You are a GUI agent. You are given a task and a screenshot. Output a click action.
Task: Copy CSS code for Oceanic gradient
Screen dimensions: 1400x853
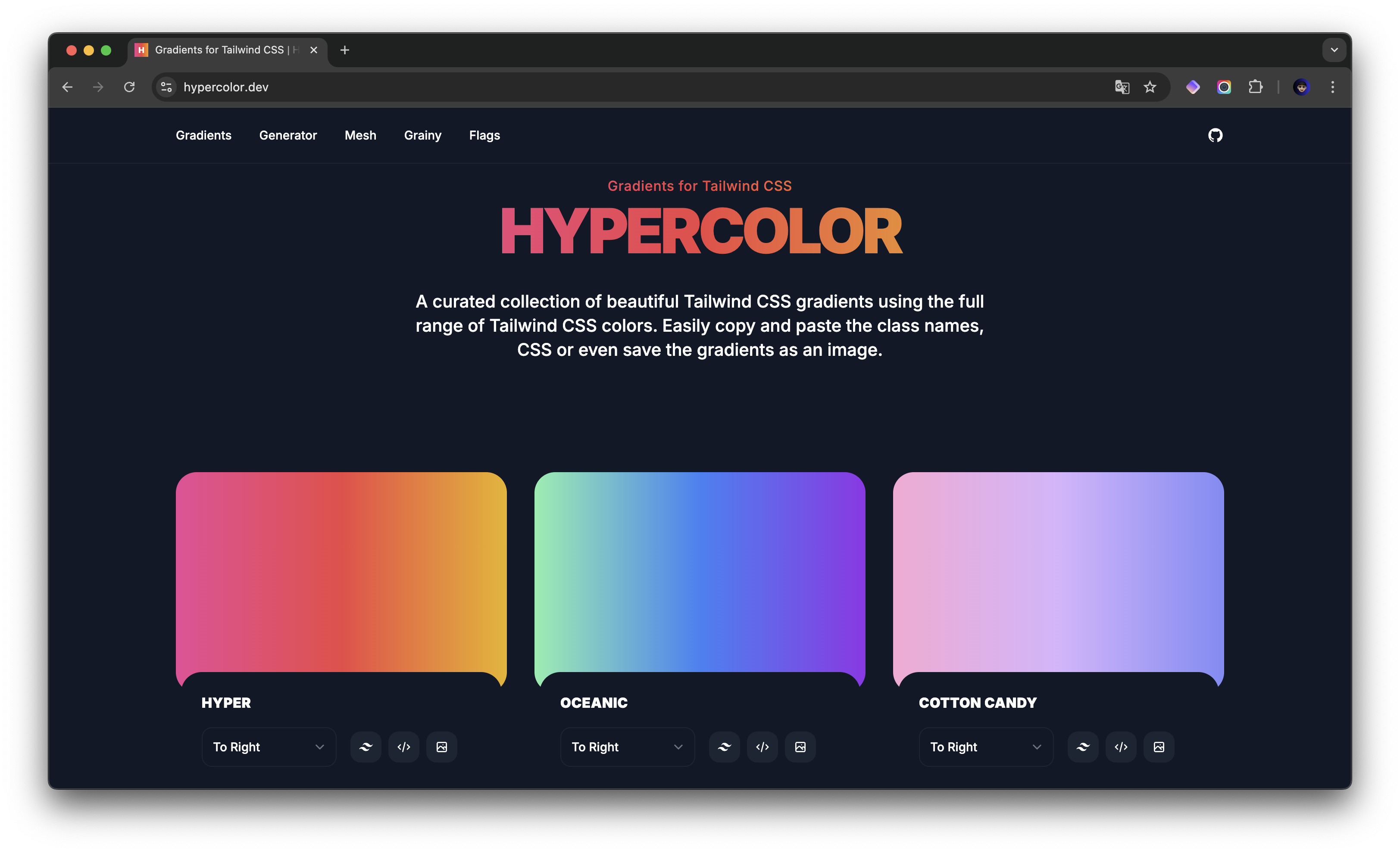[762, 747]
